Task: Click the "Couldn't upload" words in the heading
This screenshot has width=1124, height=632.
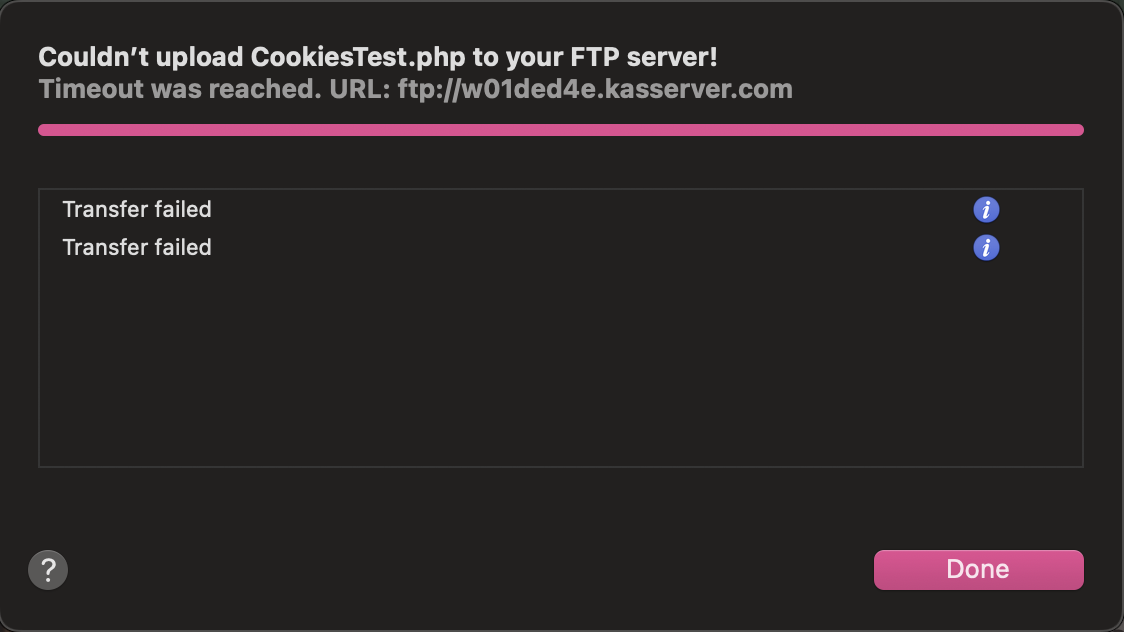Action: 141,57
